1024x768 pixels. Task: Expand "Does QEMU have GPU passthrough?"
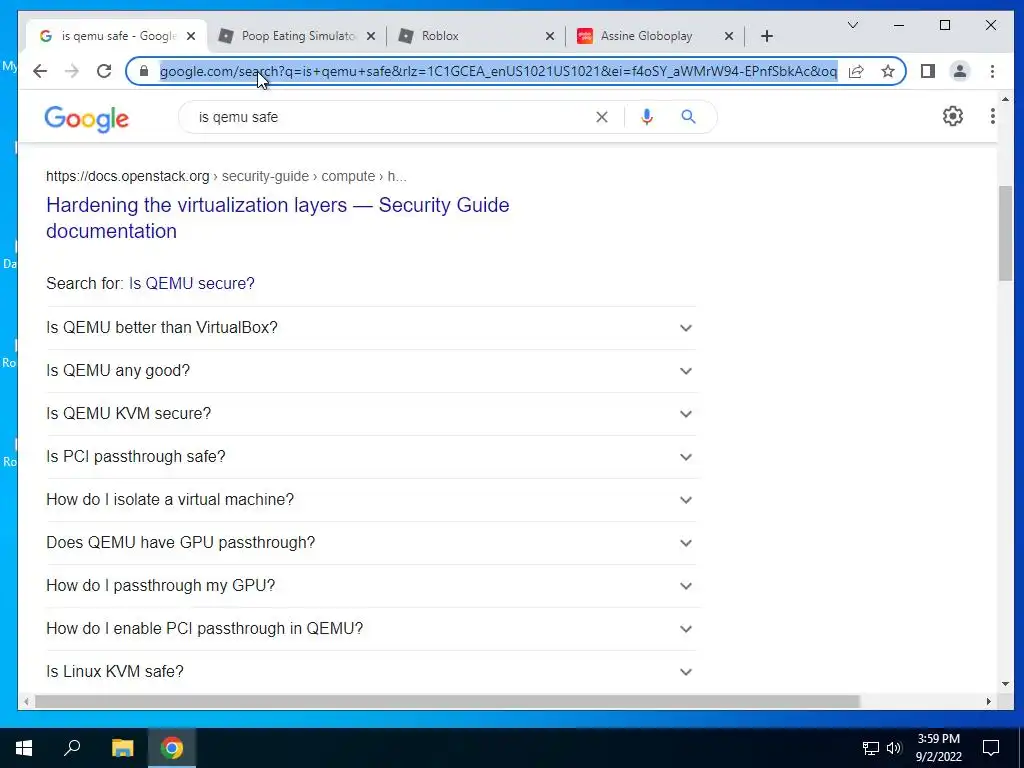(370, 543)
